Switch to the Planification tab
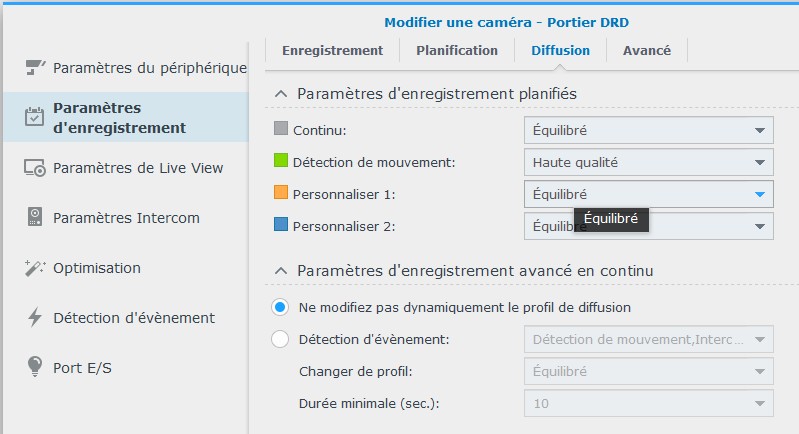The width and height of the screenshot is (799, 434). coord(456,50)
